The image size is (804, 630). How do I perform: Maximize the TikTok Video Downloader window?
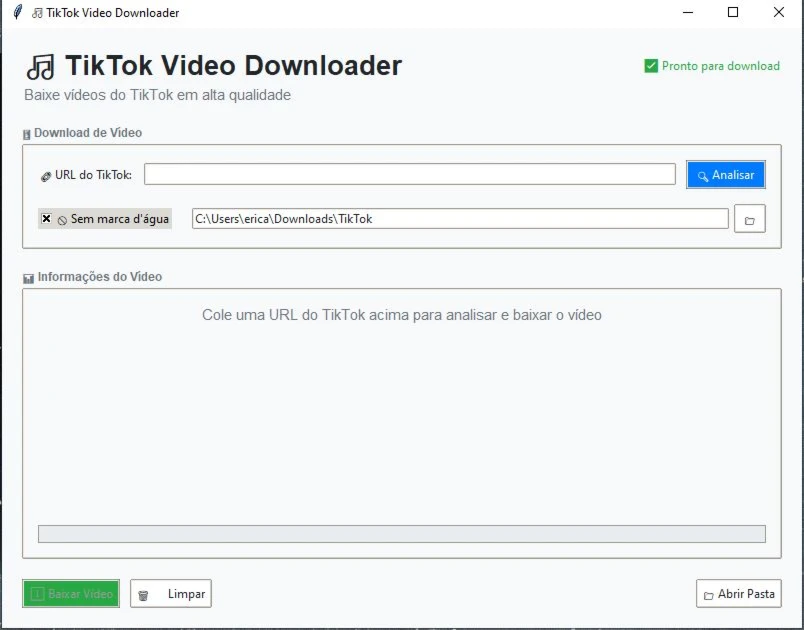[x=733, y=12]
